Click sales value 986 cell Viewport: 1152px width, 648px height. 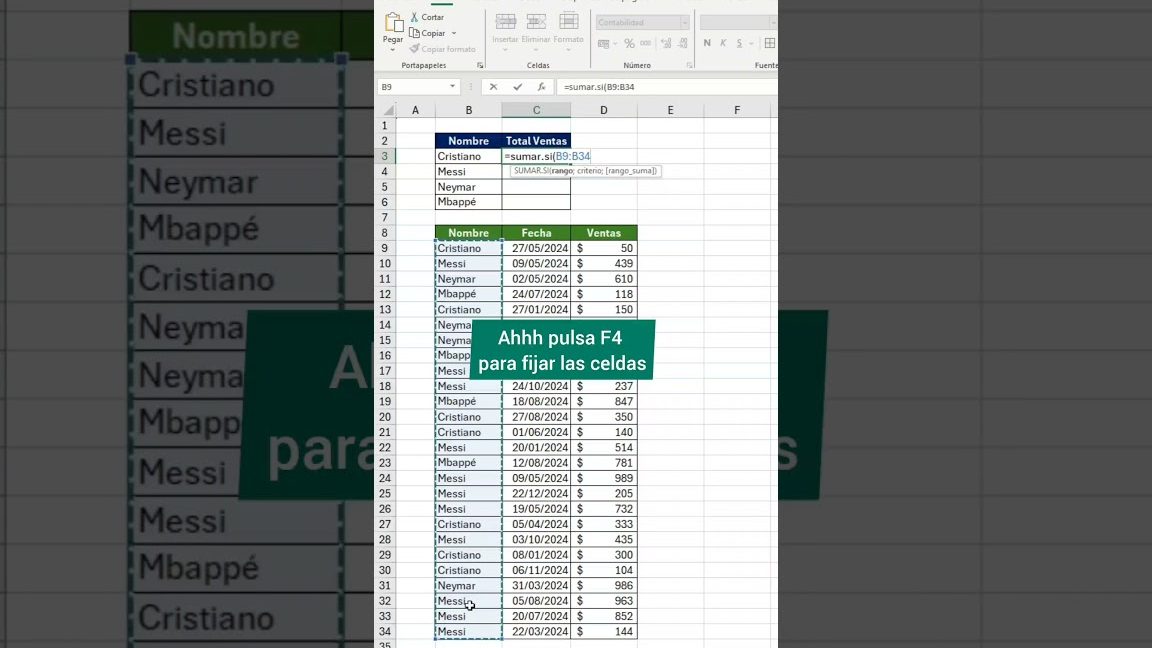pyautogui.click(x=604, y=586)
